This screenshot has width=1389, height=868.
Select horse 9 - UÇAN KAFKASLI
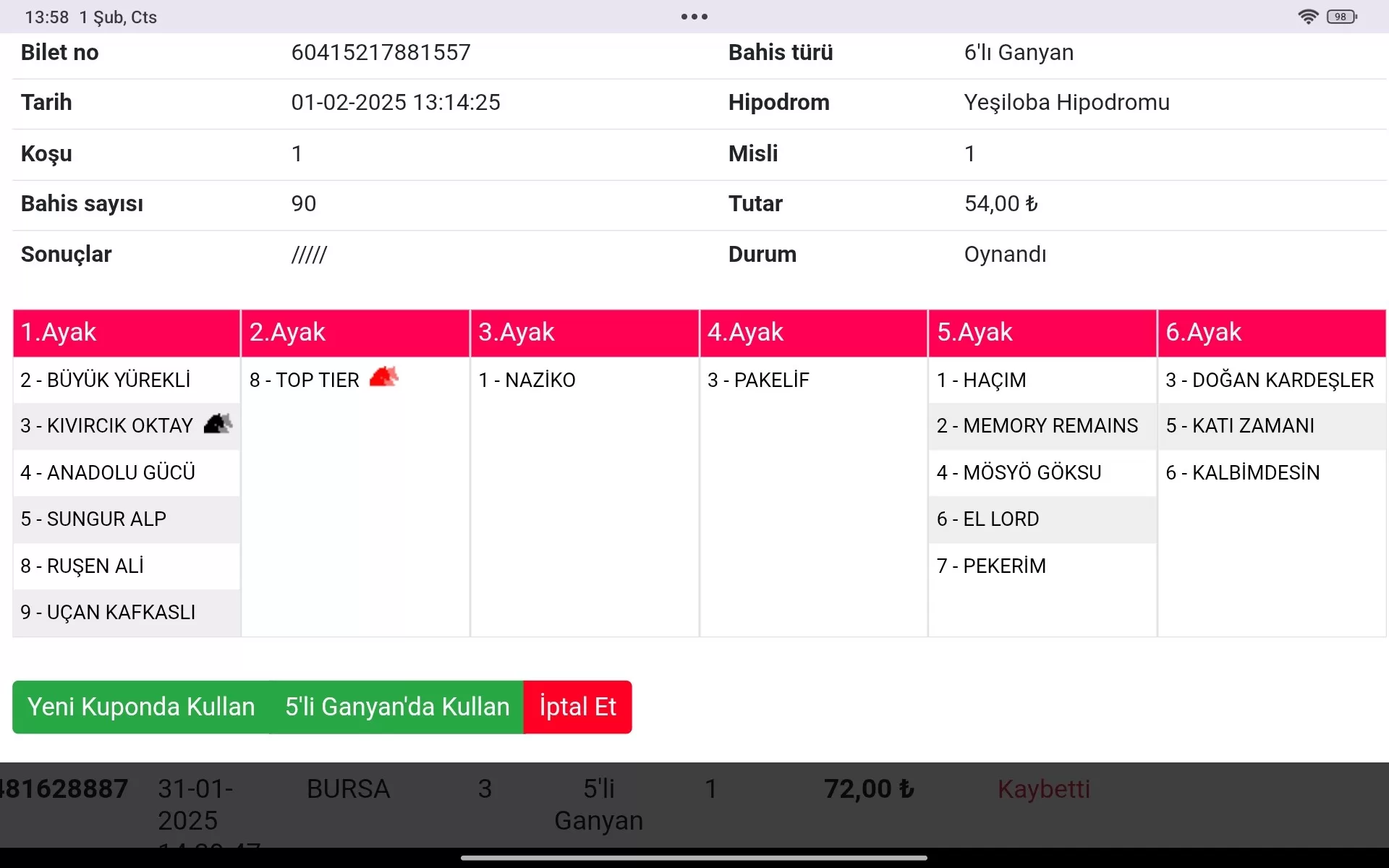(109, 613)
